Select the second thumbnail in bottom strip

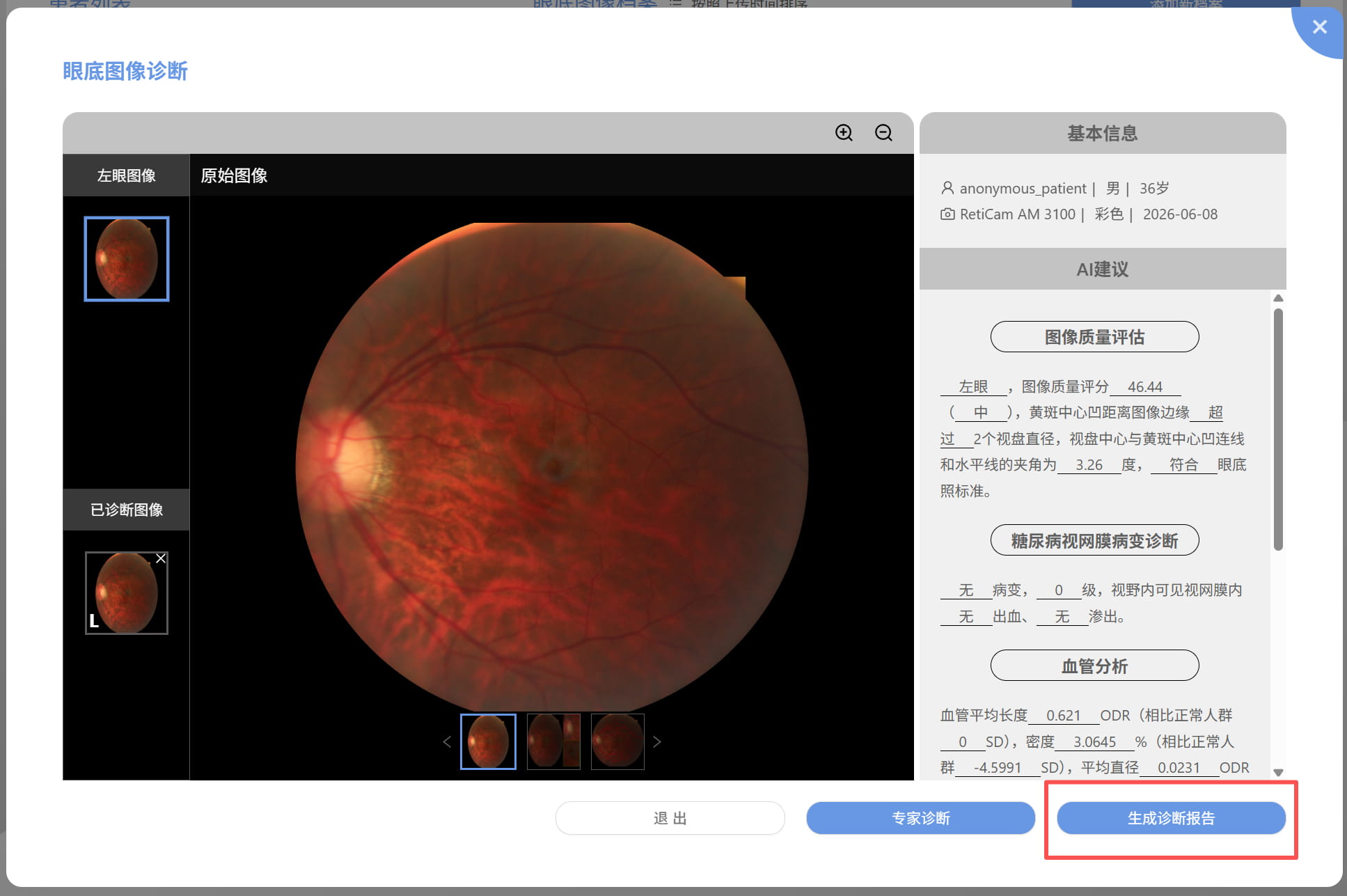(553, 741)
